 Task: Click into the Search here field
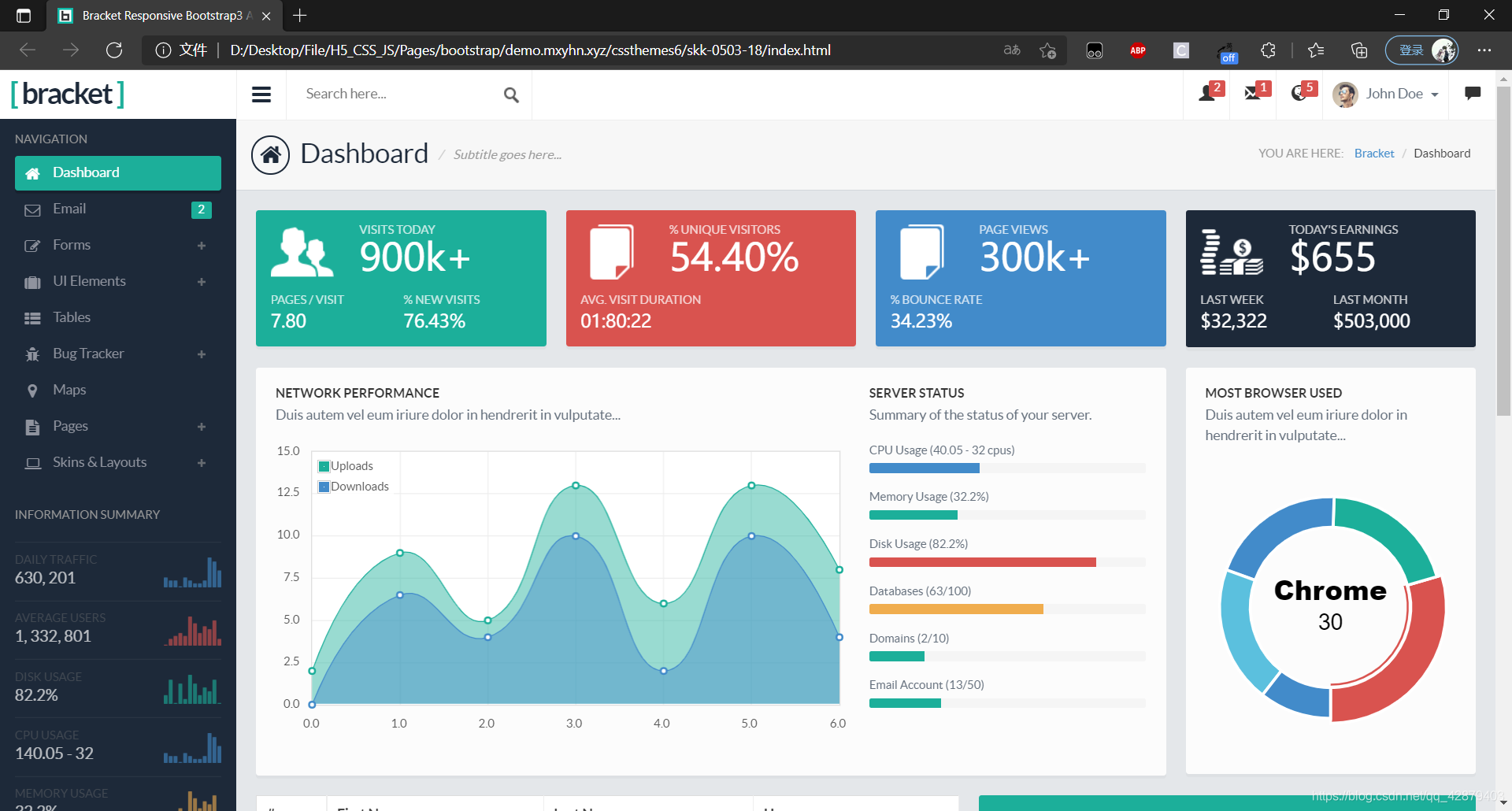(398, 94)
